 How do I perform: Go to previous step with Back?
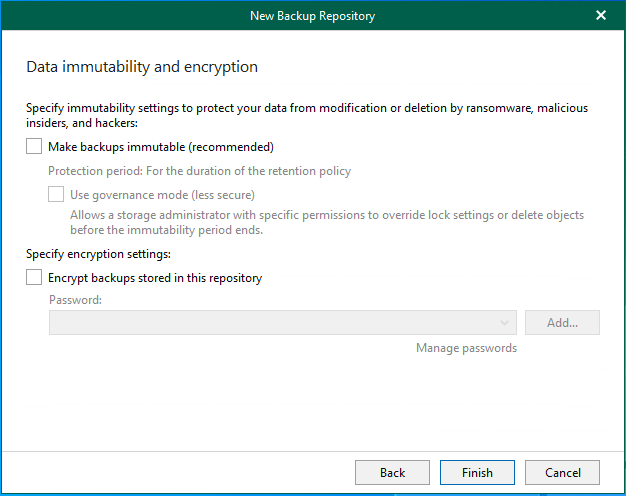point(392,472)
